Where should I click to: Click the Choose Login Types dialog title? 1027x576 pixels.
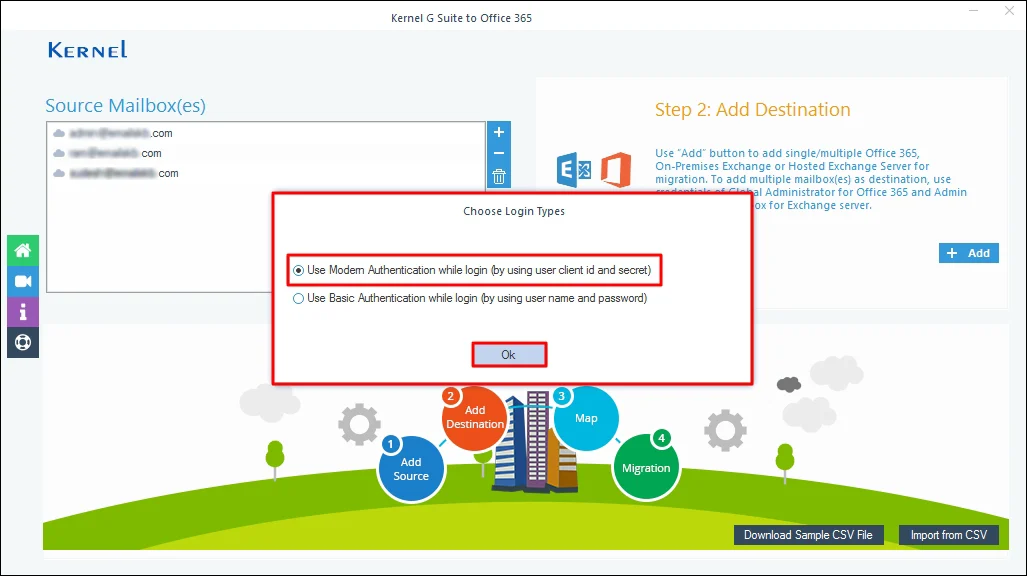click(514, 211)
